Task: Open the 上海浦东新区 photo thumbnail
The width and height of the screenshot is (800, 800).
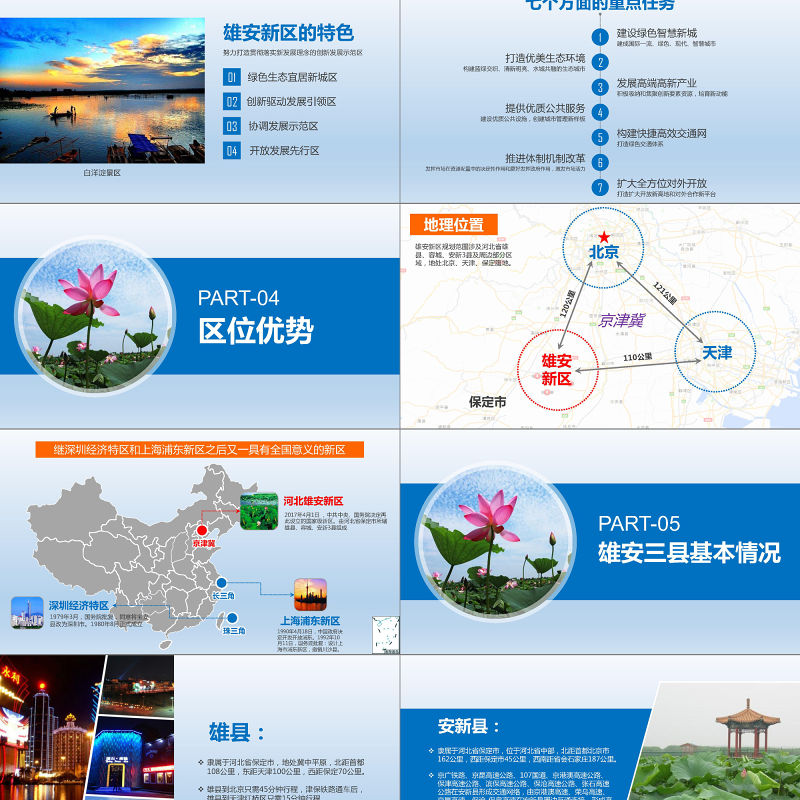Action: 310,594
